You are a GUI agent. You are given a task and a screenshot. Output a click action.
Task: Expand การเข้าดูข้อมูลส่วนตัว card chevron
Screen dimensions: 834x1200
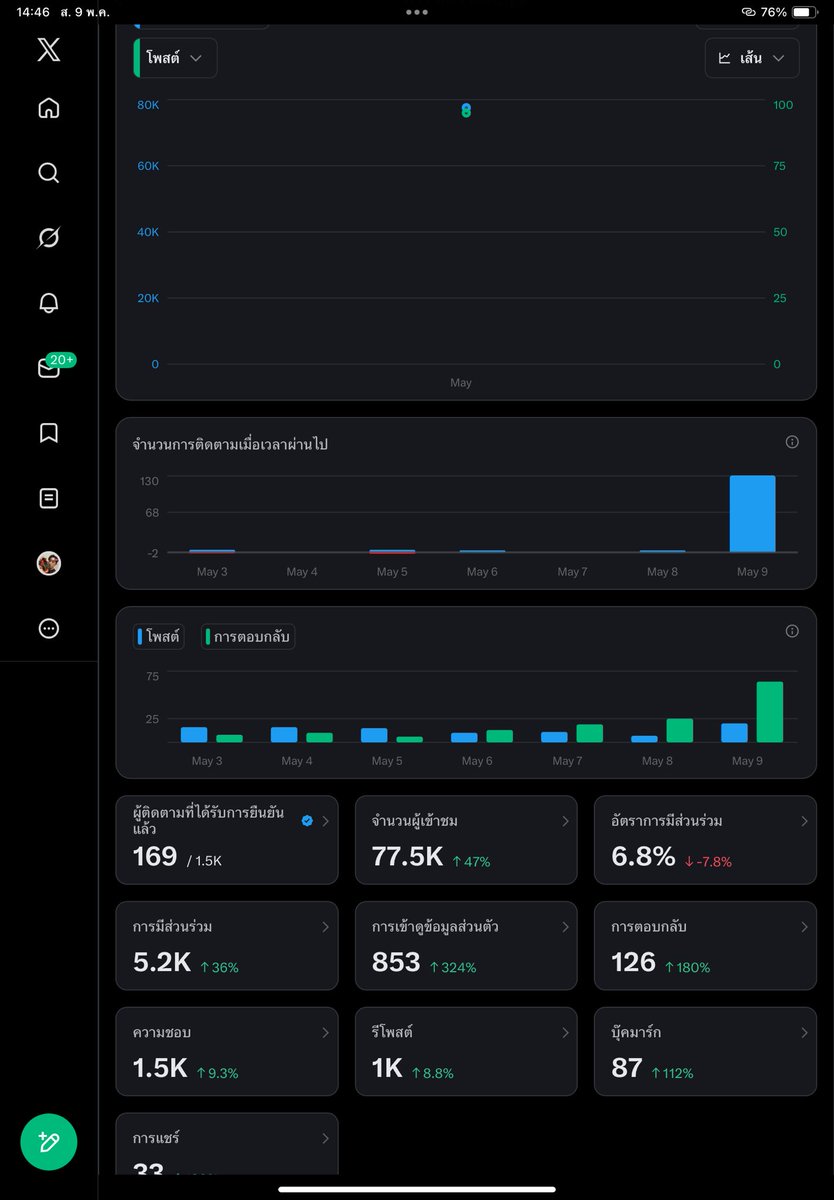[x=565, y=927]
